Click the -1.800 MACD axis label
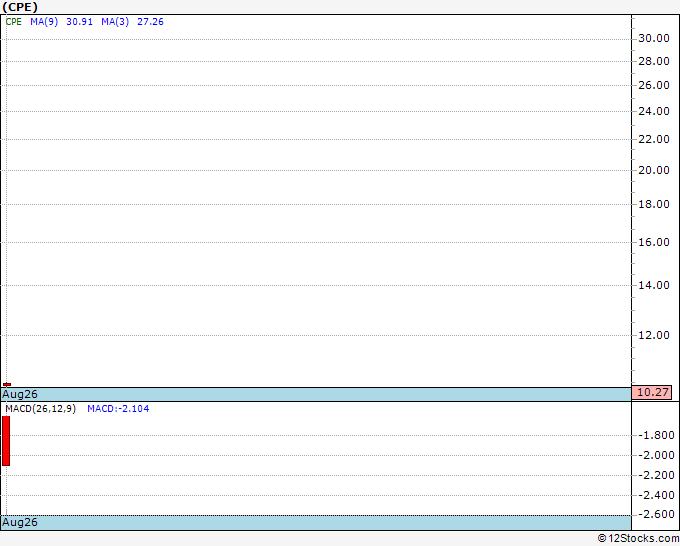680x546 pixels. click(657, 435)
